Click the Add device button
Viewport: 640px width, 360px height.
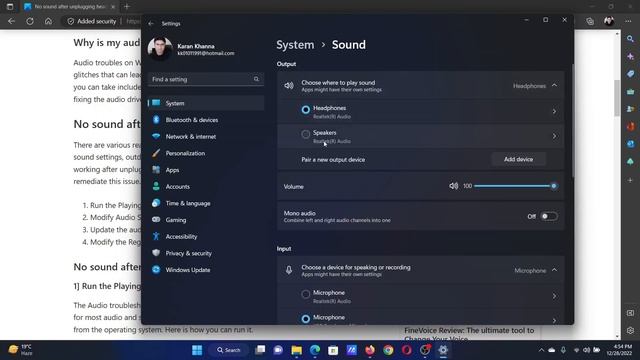518,159
